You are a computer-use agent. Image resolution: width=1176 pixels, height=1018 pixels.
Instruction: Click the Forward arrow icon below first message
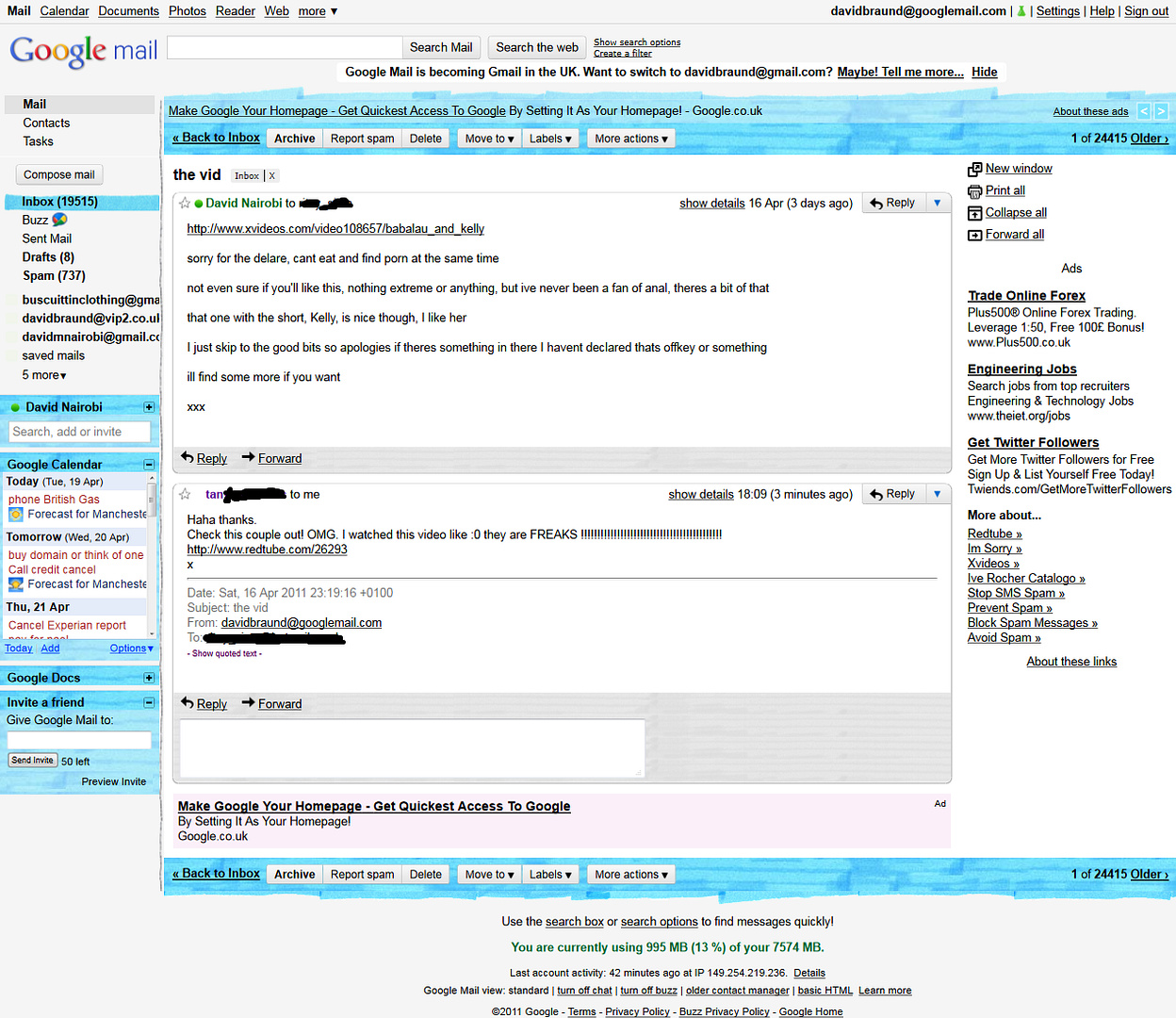point(249,457)
